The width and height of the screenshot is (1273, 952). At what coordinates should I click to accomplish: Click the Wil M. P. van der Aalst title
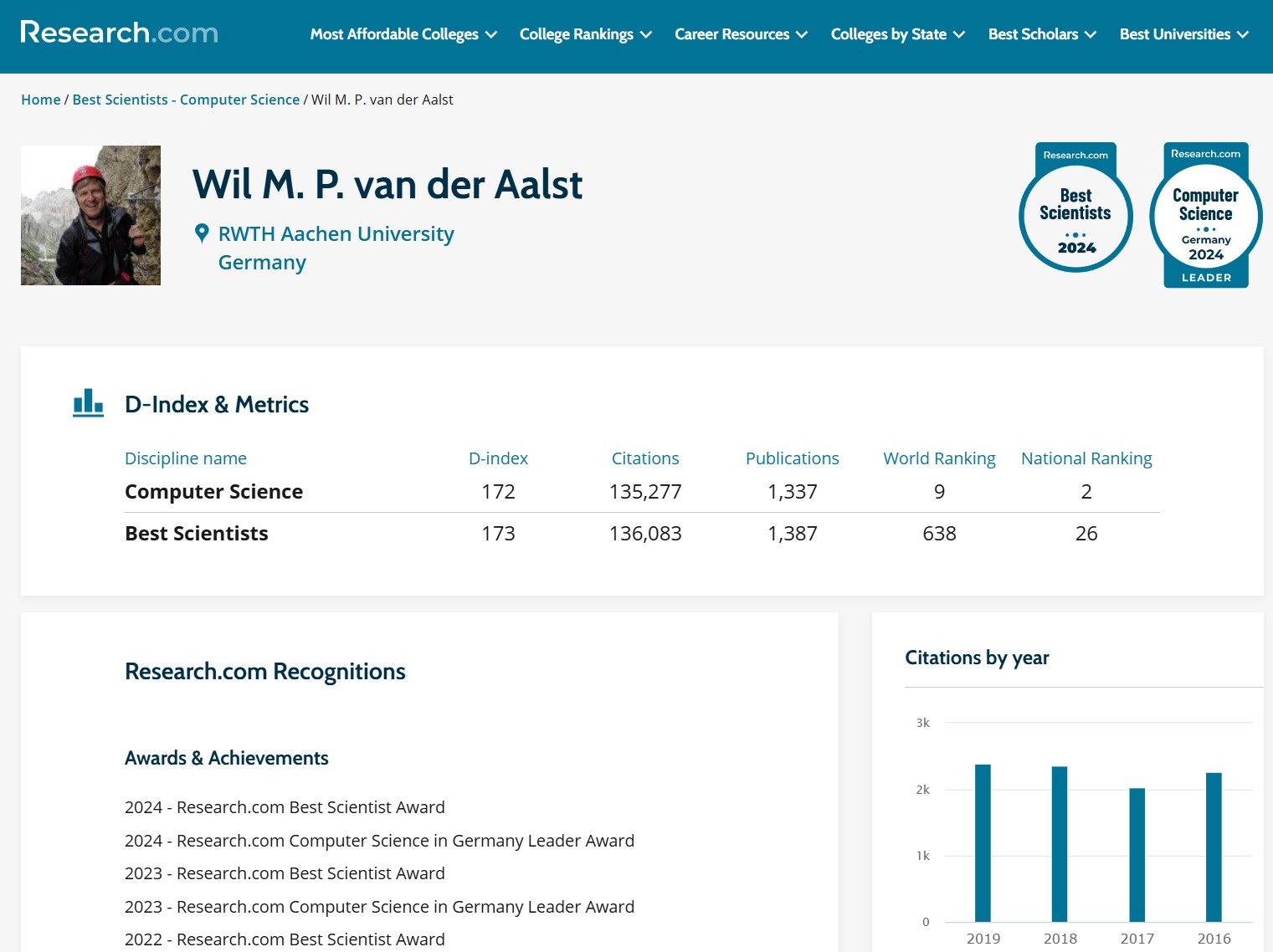388,185
